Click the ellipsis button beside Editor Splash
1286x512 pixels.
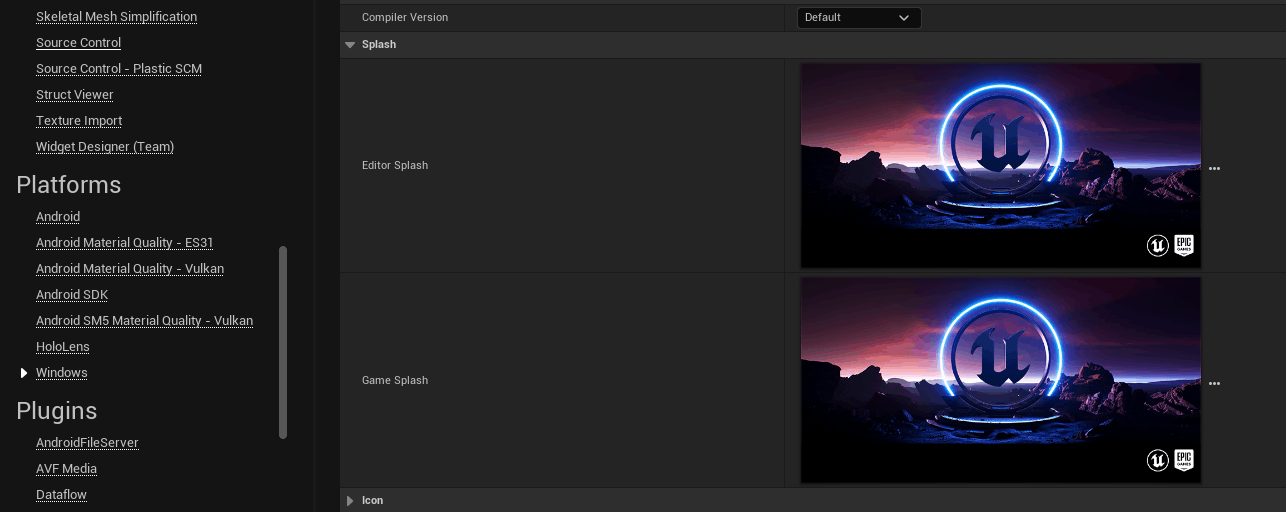coord(1214,169)
